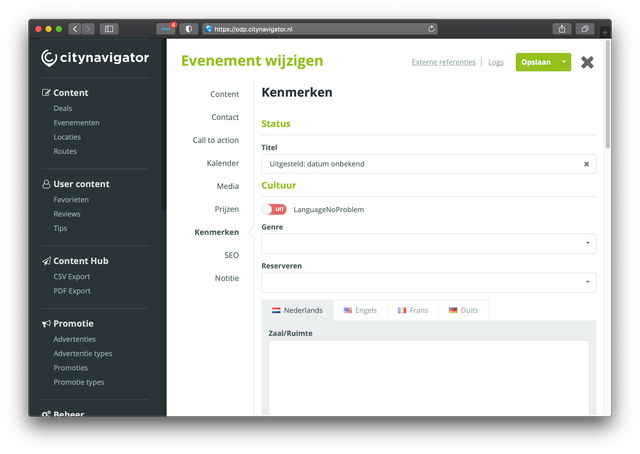
Task: Click the extension icon with the red badge
Action: (x=166, y=29)
